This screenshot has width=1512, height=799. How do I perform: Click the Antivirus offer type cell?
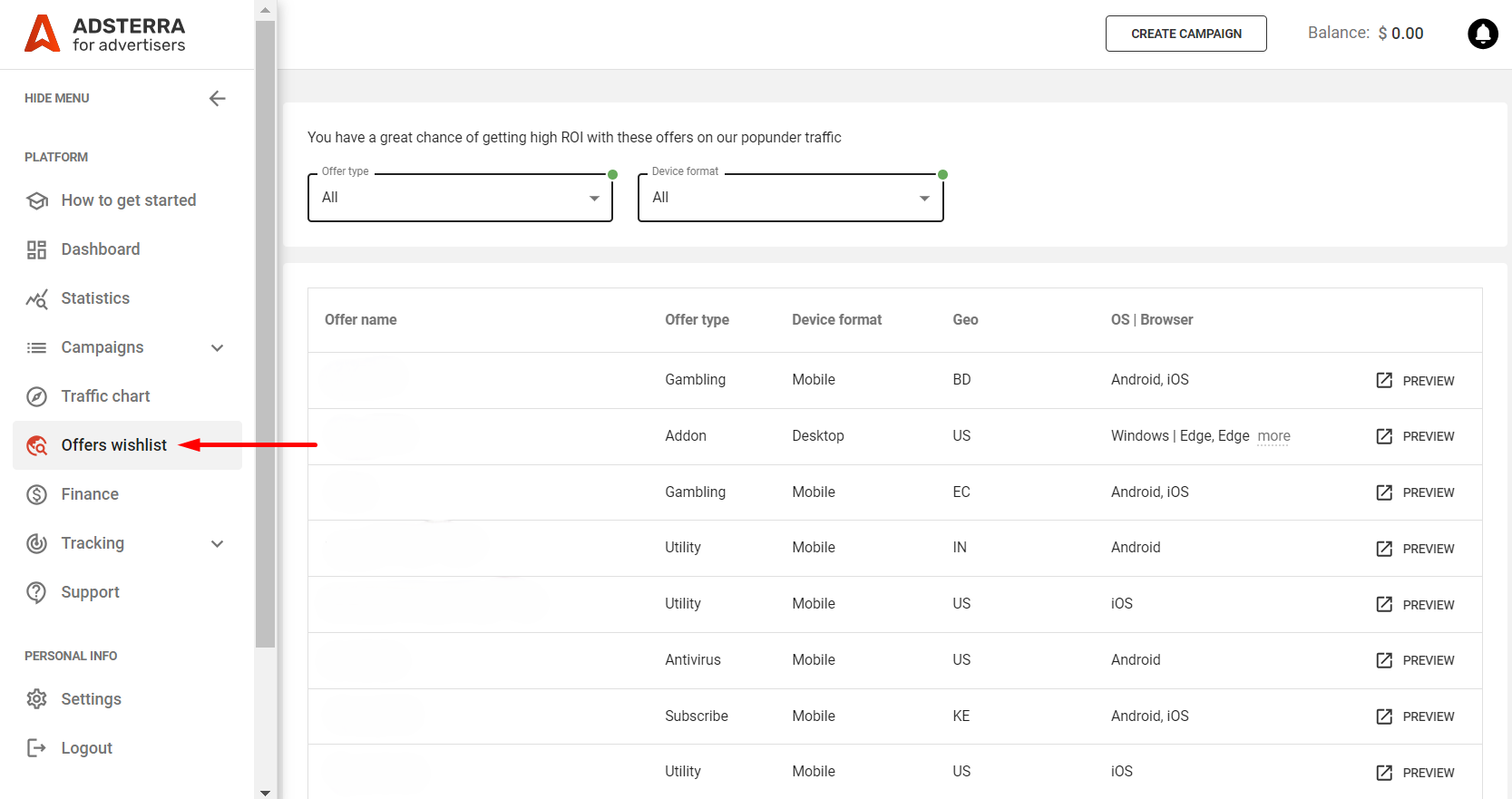[x=693, y=660]
